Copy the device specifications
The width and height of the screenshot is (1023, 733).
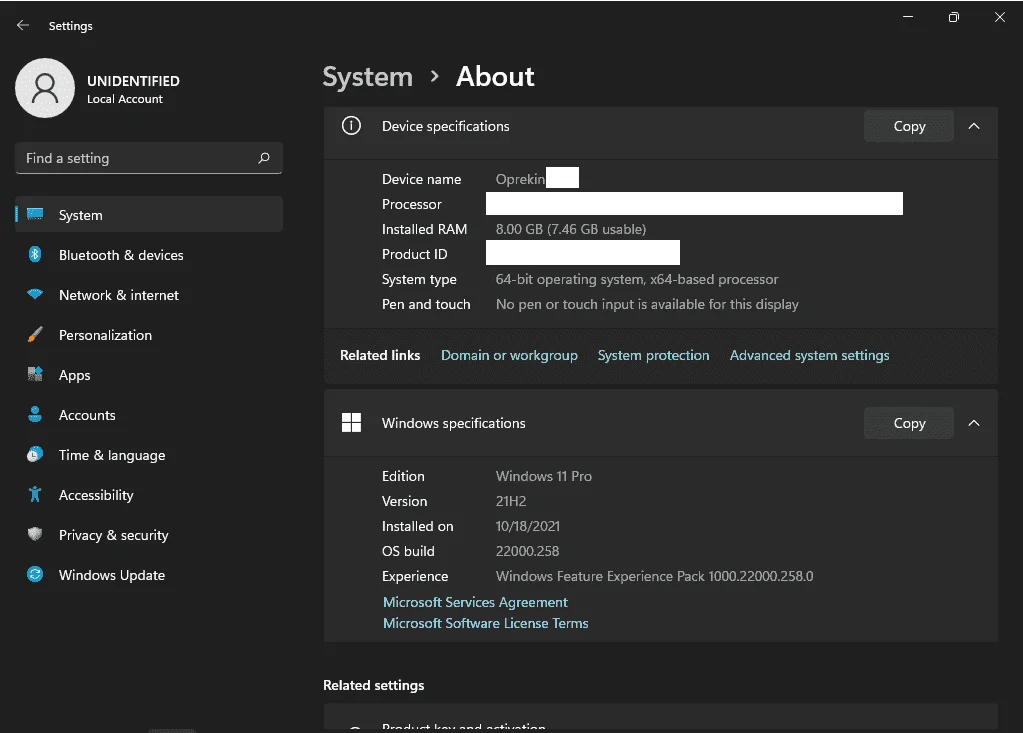[909, 127]
